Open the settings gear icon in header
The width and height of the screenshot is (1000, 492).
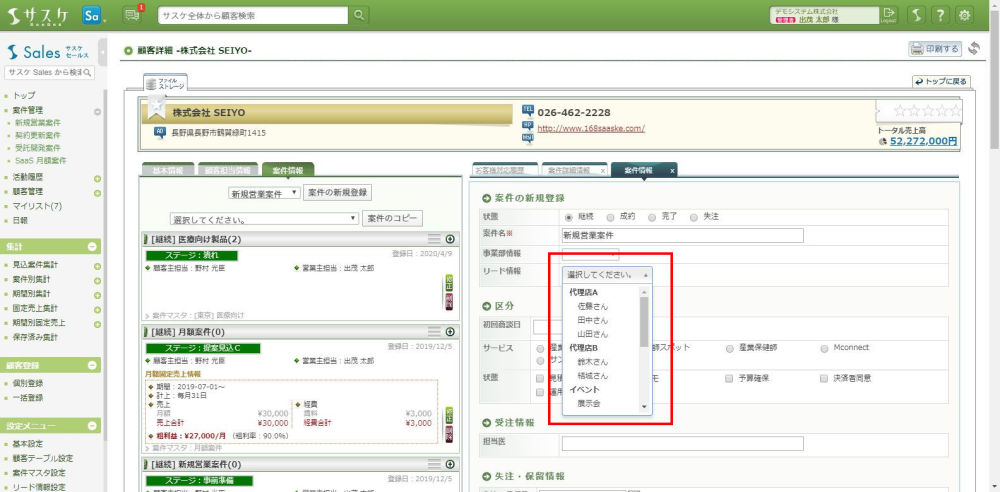(965, 15)
